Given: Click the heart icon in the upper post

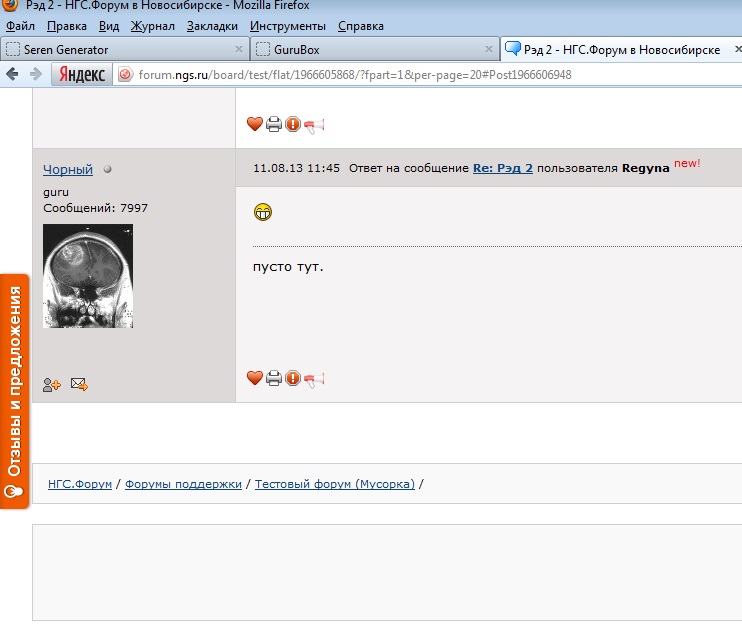Looking at the screenshot, I should tap(255, 124).
